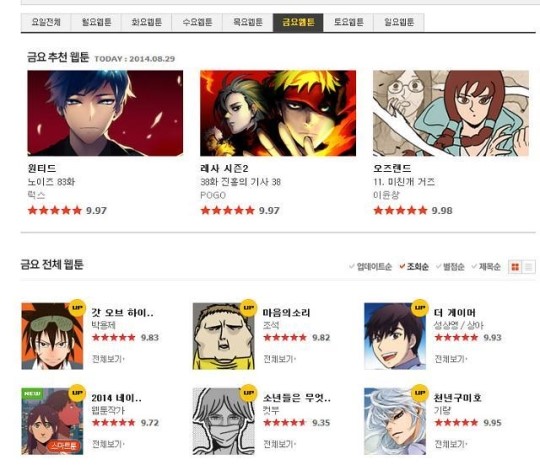Switch to grid thumbnail view icon

[x=515, y=267]
